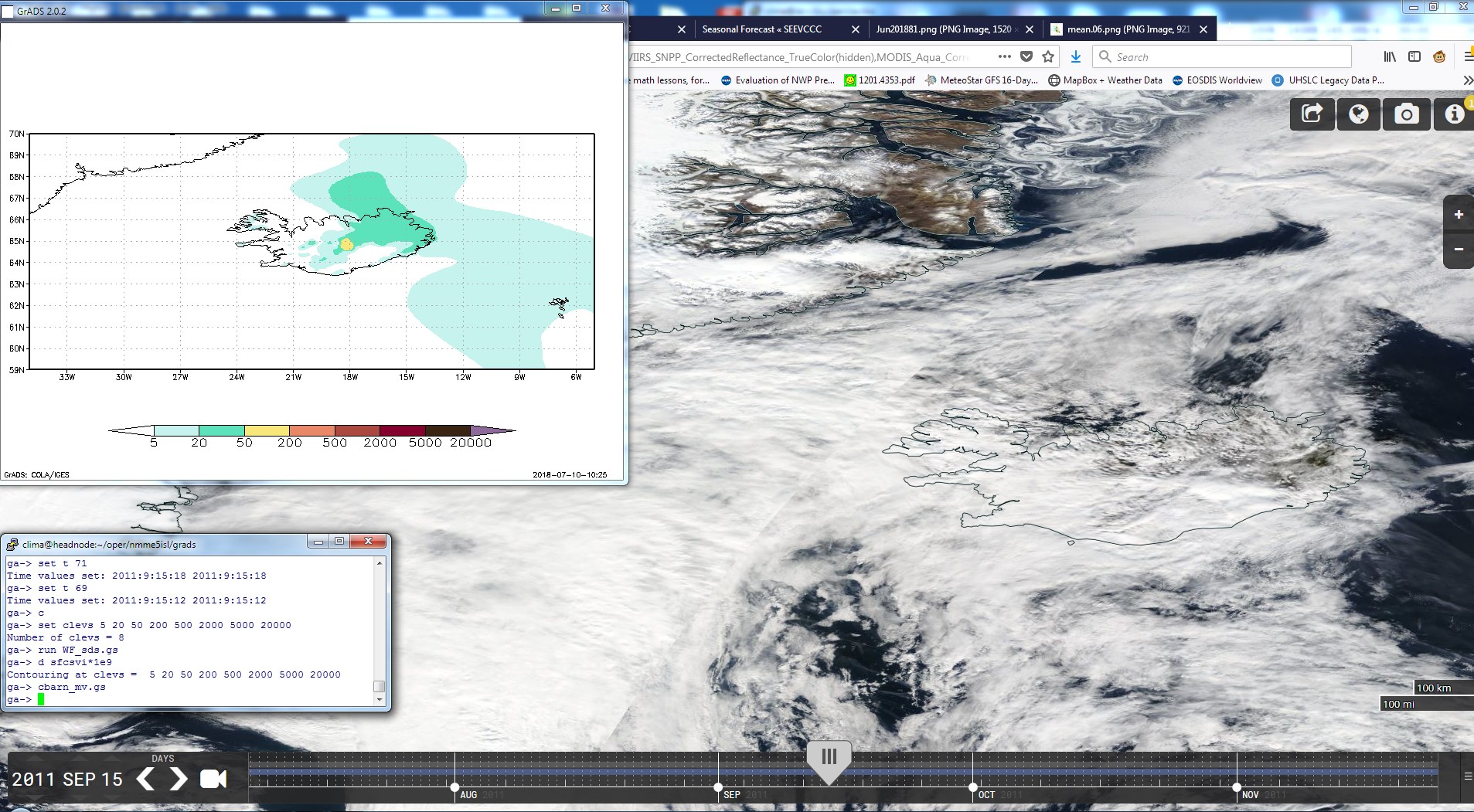
Task: Open the map projection globe icon
Action: click(x=1359, y=114)
